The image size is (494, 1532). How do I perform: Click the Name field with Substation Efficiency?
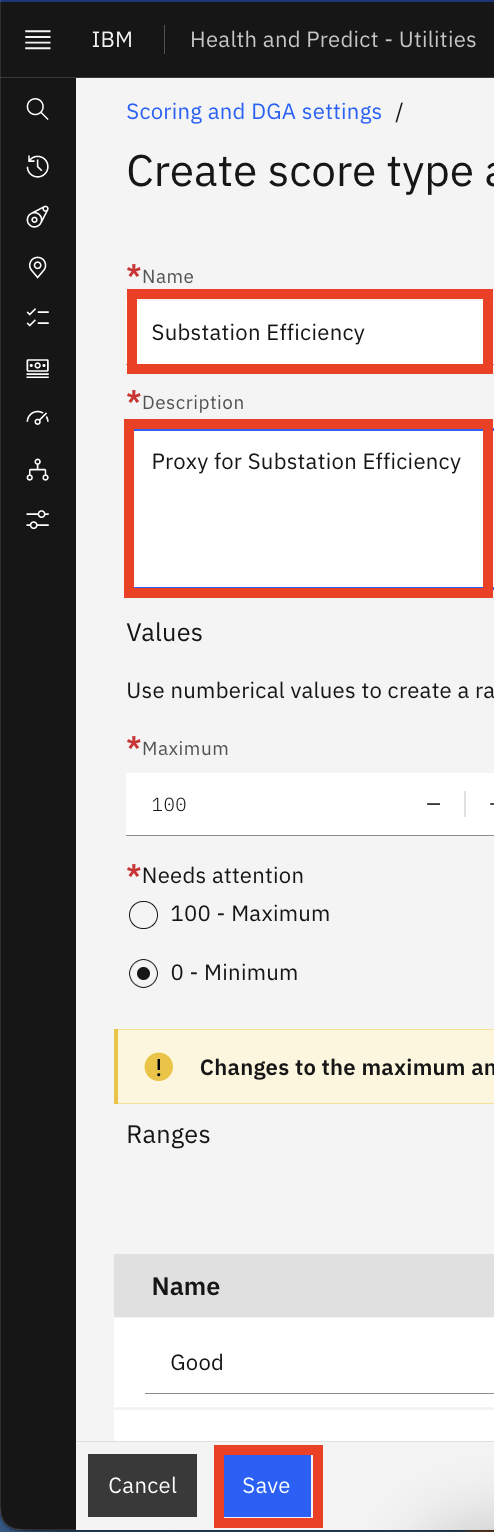point(311,332)
